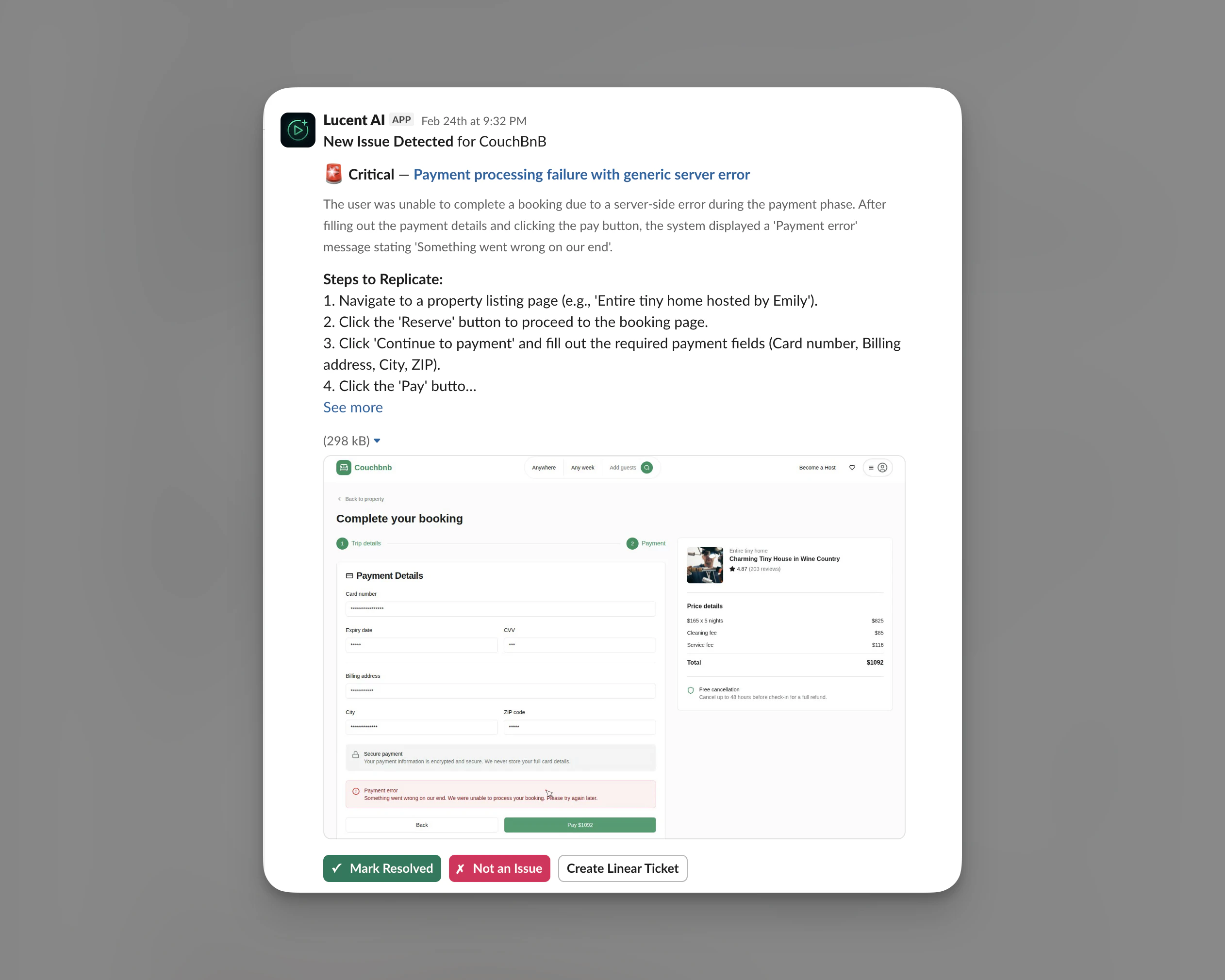The height and width of the screenshot is (980, 1225).
Task: Click the Mark Resolved button
Action: [x=382, y=868]
